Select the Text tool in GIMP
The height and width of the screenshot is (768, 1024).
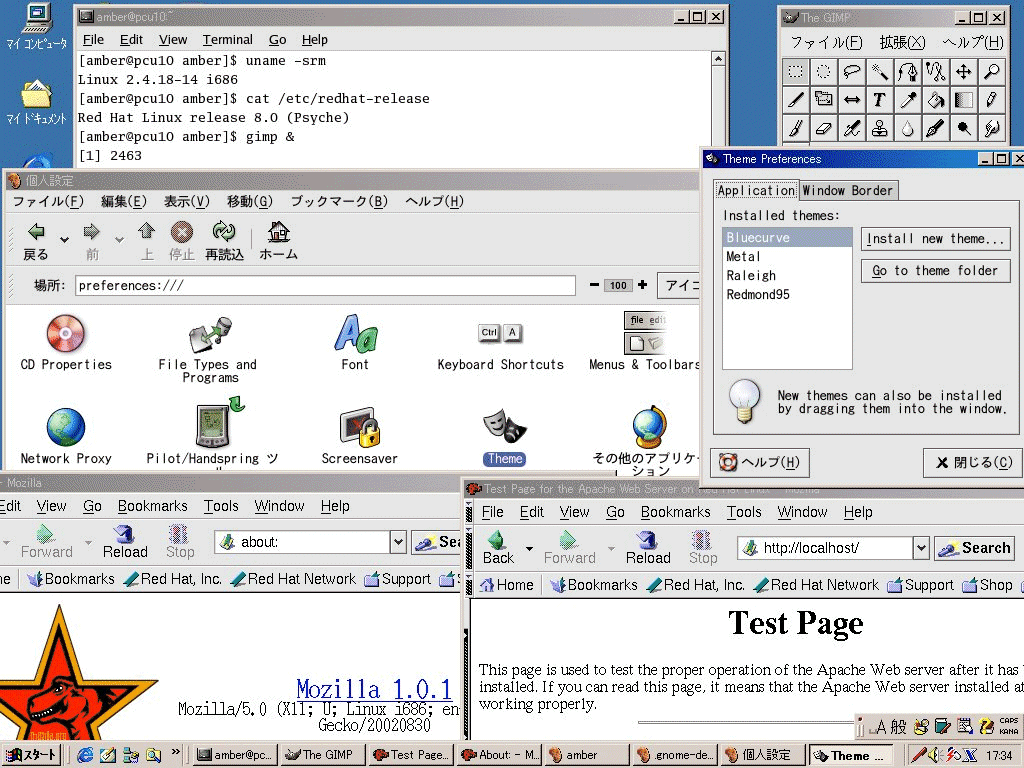coord(880,100)
